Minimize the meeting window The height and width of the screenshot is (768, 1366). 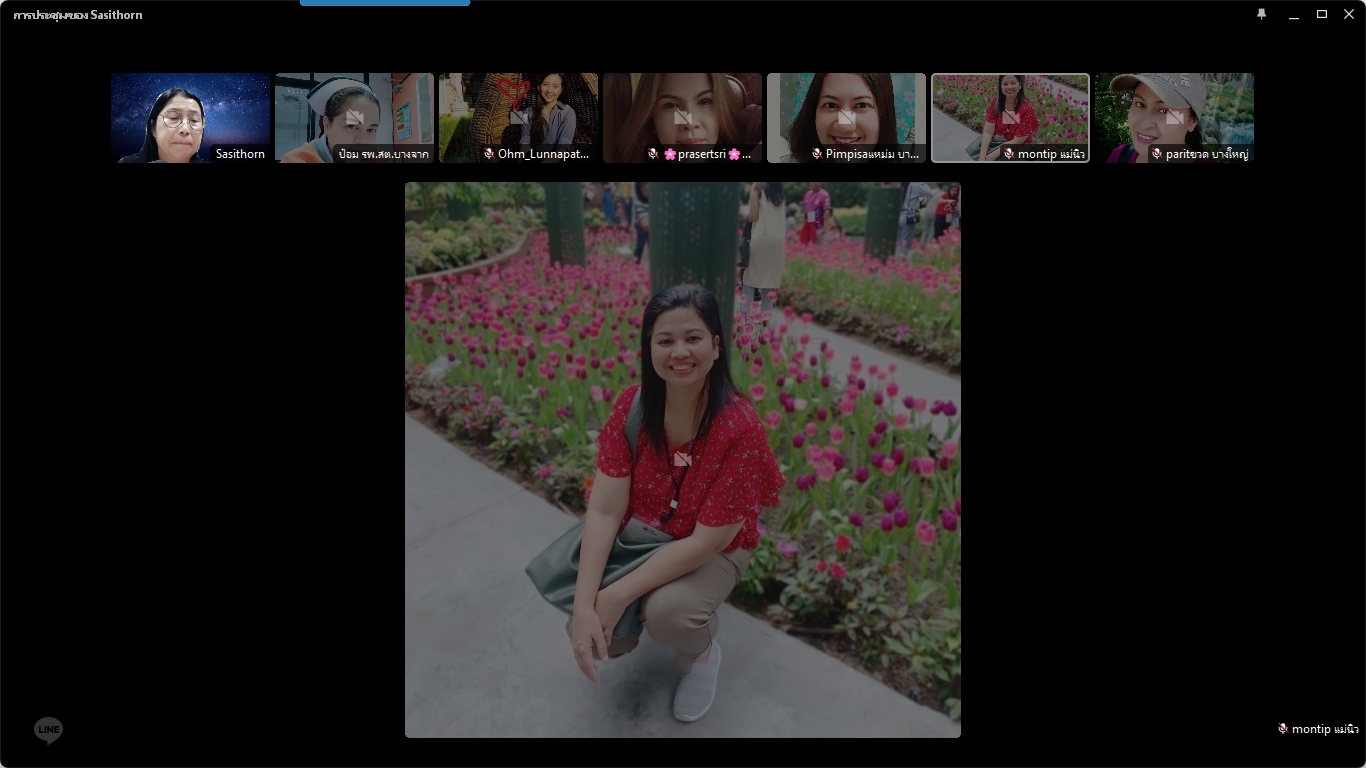pyautogui.click(x=1294, y=14)
